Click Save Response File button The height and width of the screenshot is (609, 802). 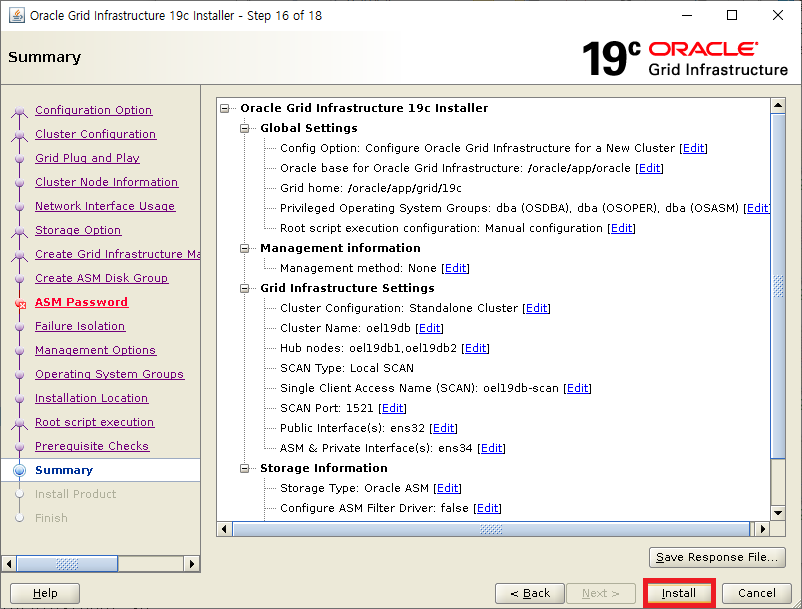click(x=717, y=557)
